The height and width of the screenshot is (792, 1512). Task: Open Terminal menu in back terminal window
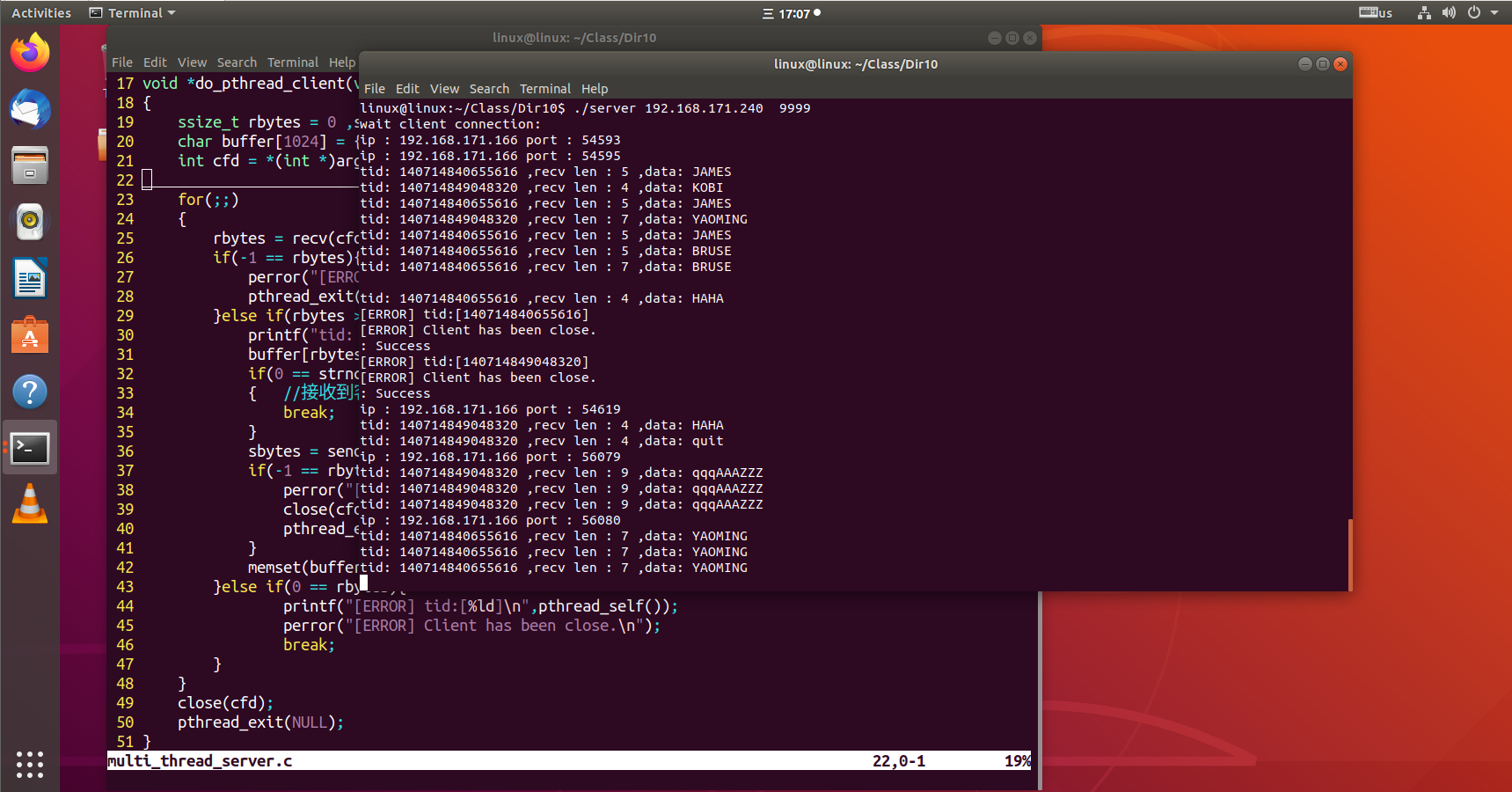293,62
